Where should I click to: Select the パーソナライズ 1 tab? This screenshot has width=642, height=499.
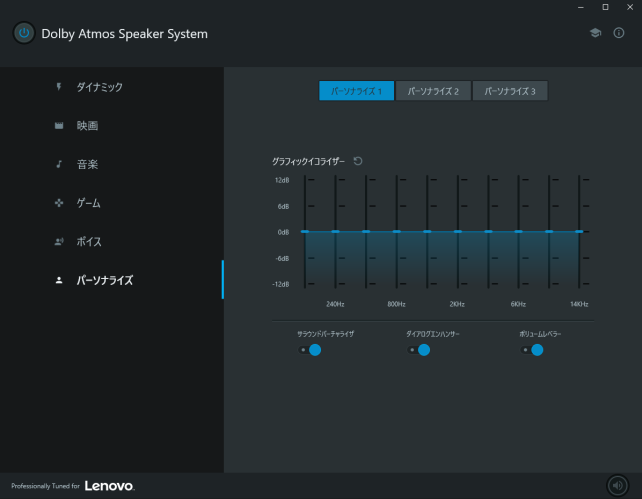tap(357, 91)
